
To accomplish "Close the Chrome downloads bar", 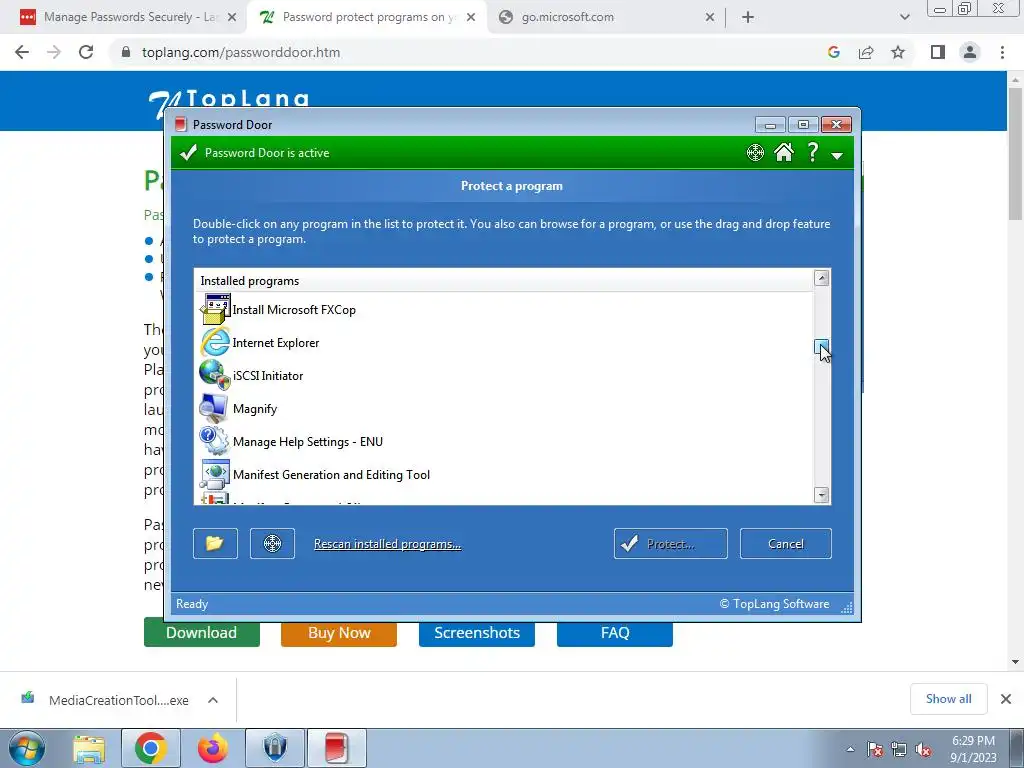I will click(1006, 699).
